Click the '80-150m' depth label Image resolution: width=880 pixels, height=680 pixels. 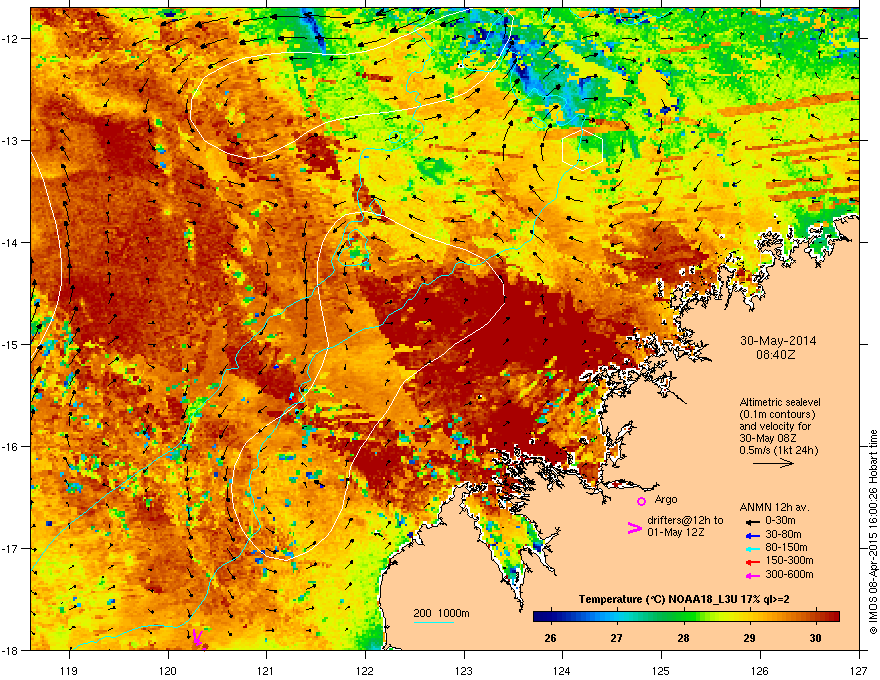[786, 547]
